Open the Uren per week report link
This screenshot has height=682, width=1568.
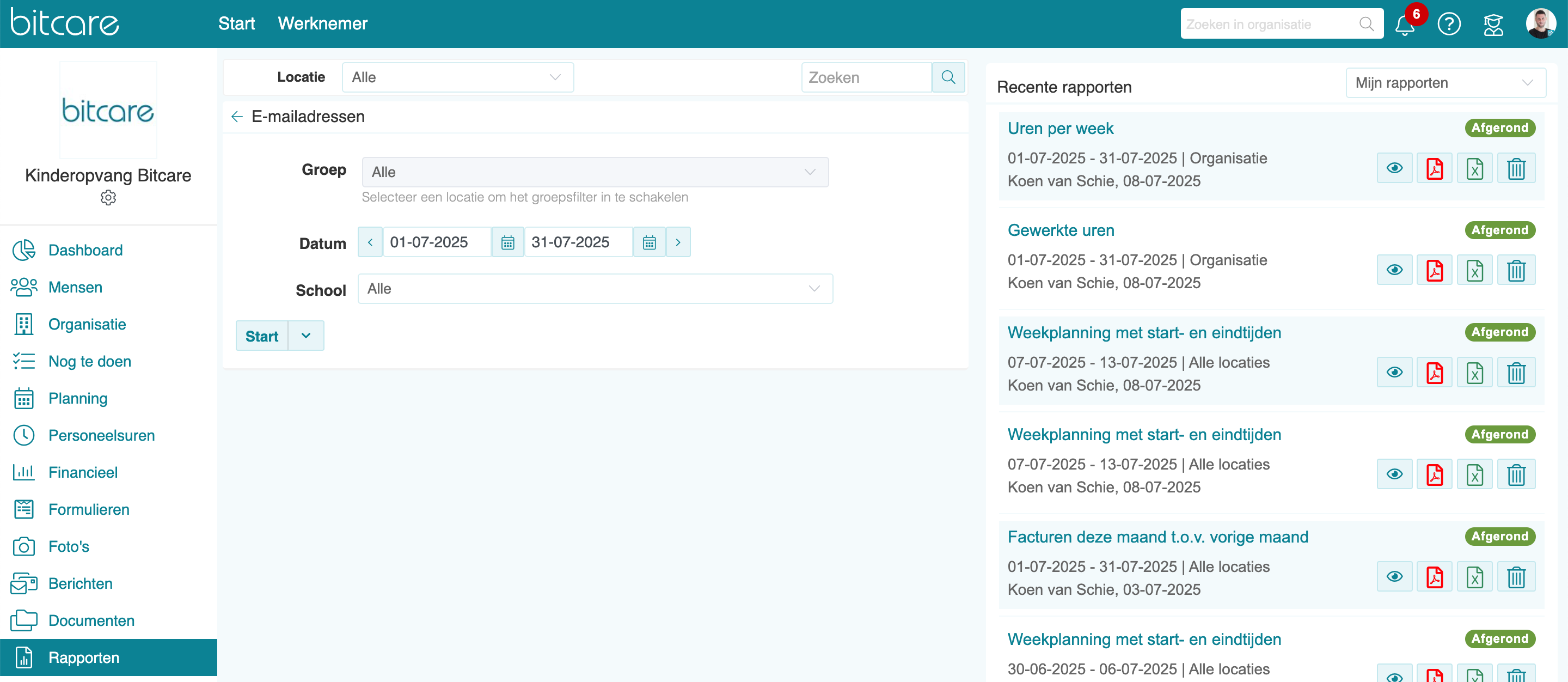1061,129
